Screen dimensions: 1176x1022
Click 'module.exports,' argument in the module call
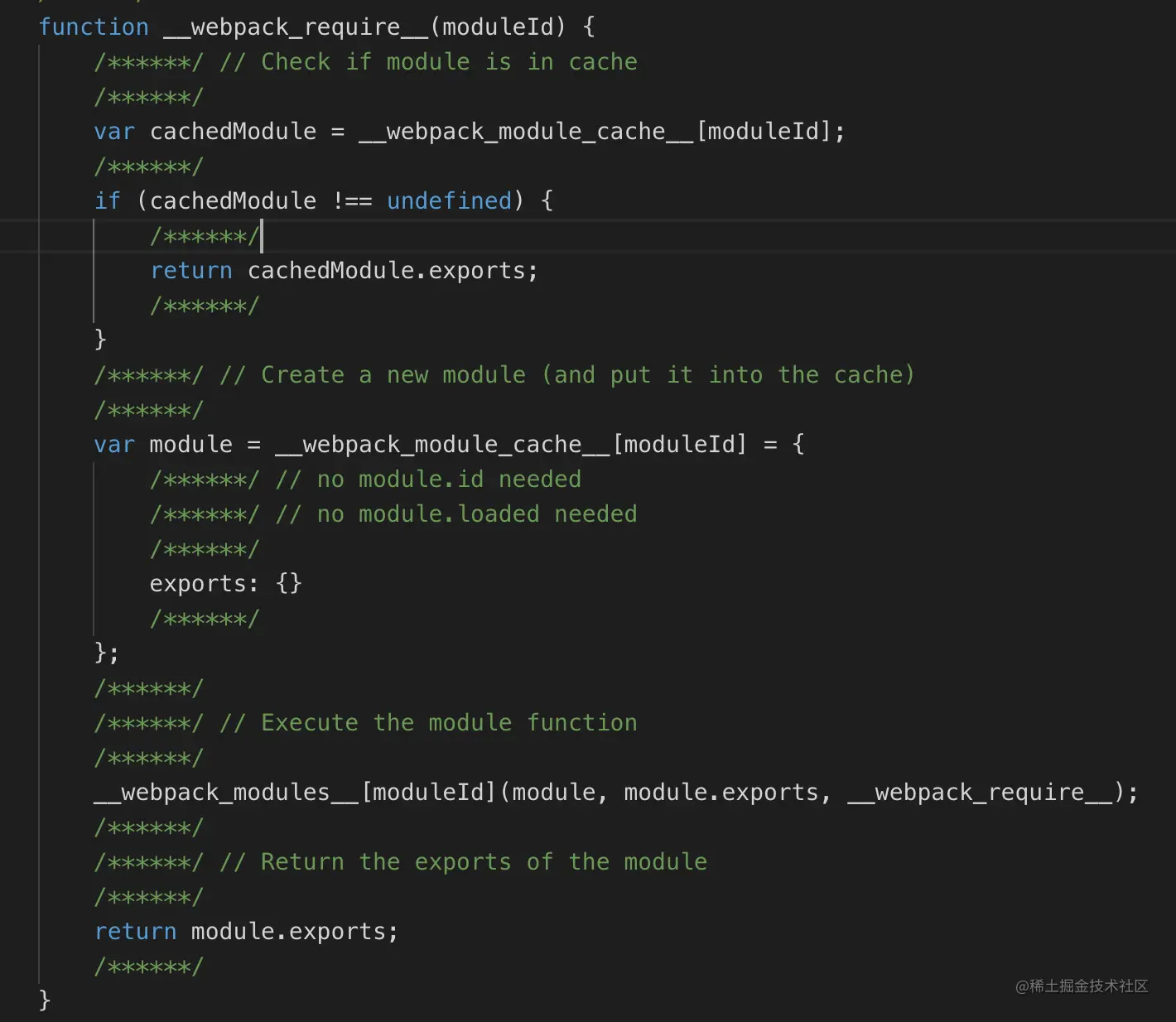coord(728,793)
